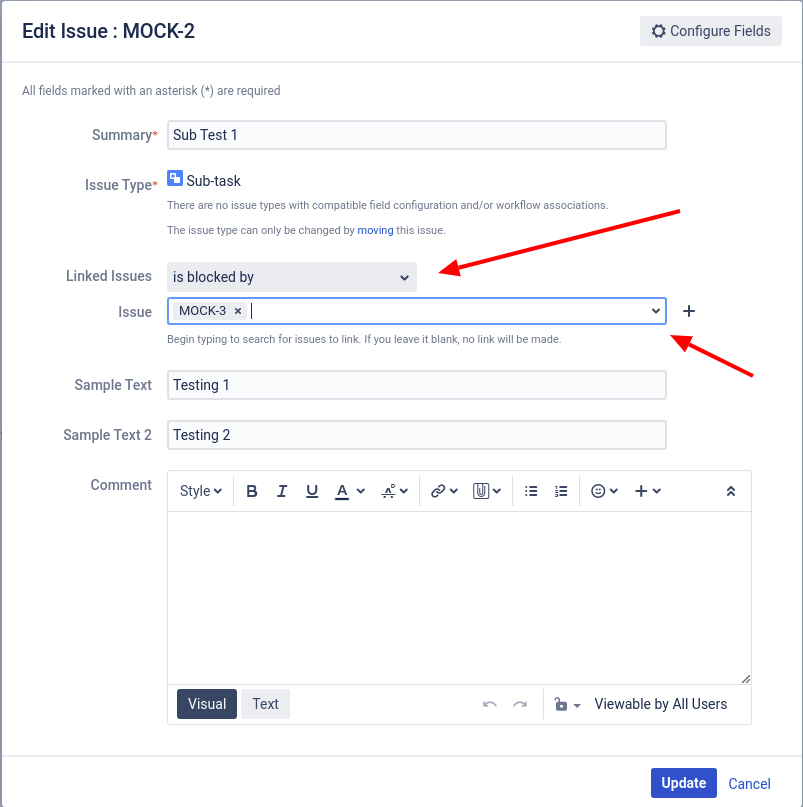Insert a numbered list in comment
803x807 pixels.
pyautogui.click(x=561, y=491)
